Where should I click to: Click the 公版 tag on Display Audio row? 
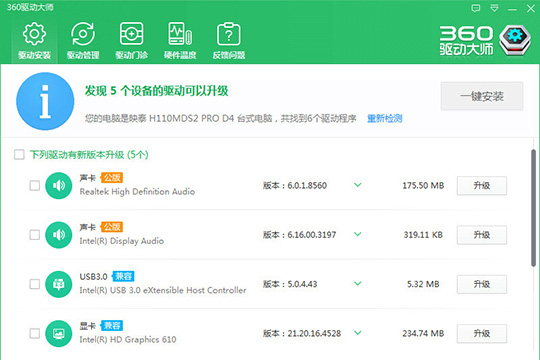(112, 227)
